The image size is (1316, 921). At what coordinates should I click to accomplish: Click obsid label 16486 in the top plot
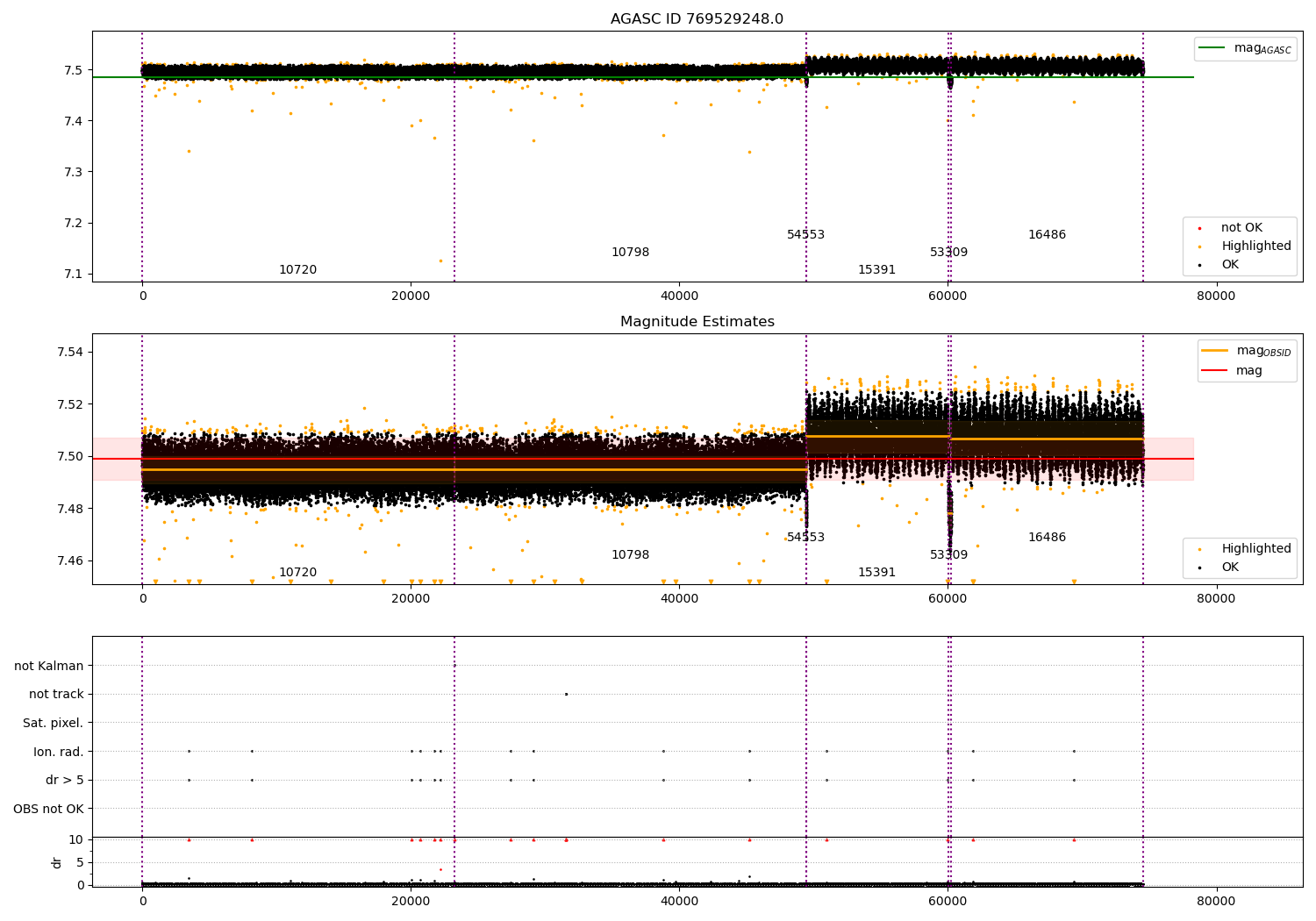(1047, 235)
